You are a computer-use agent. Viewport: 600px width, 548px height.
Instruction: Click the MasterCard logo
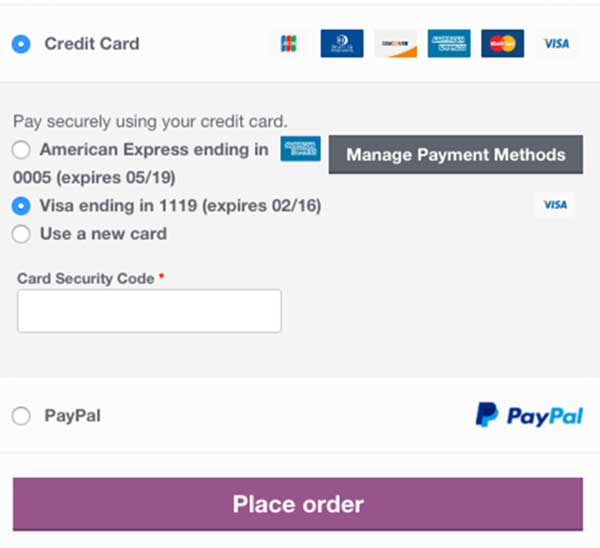click(x=502, y=44)
